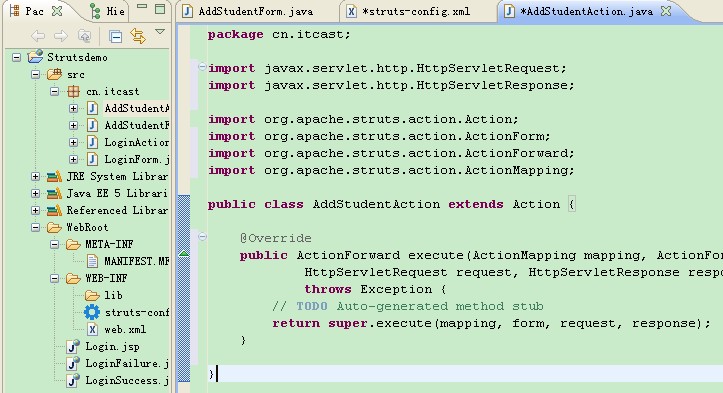The height and width of the screenshot is (393, 723).
Task: Select the src source folder icon
Action: point(54,74)
